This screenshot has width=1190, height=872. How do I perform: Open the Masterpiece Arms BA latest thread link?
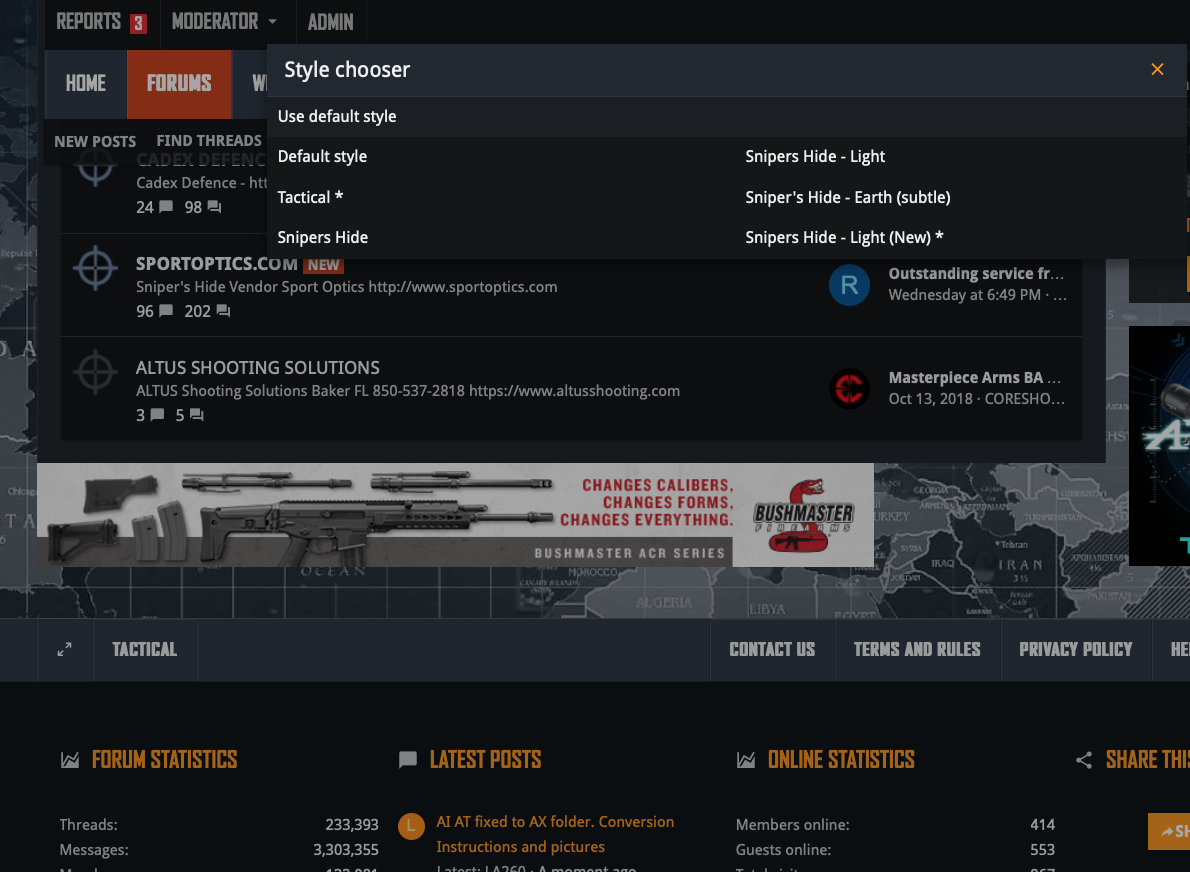coord(974,377)
